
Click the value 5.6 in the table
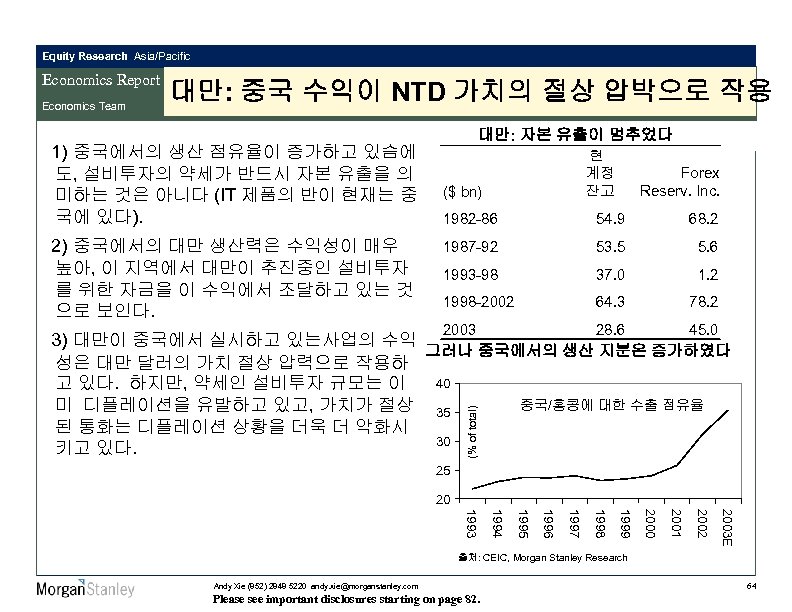[708, 247]
